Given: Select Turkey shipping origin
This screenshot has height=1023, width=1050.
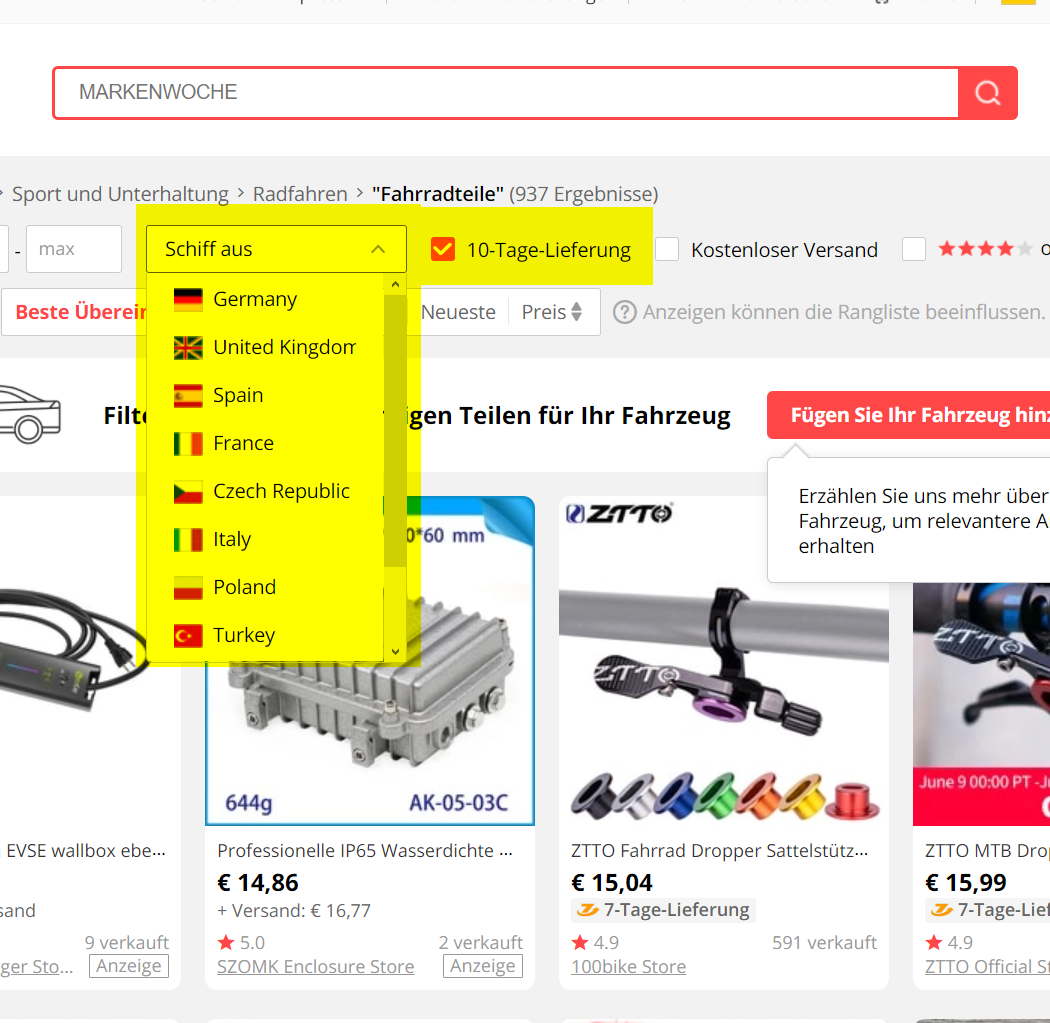Looking at the screenshot, I should [266, 635].
